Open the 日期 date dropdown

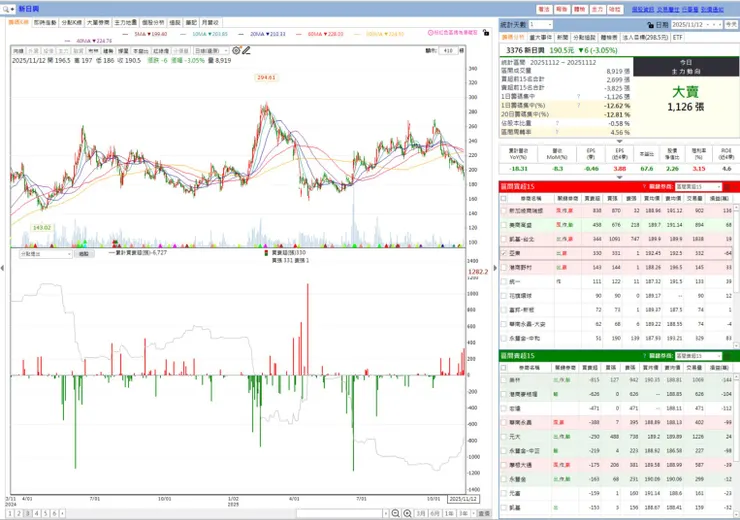click(708, 25)
